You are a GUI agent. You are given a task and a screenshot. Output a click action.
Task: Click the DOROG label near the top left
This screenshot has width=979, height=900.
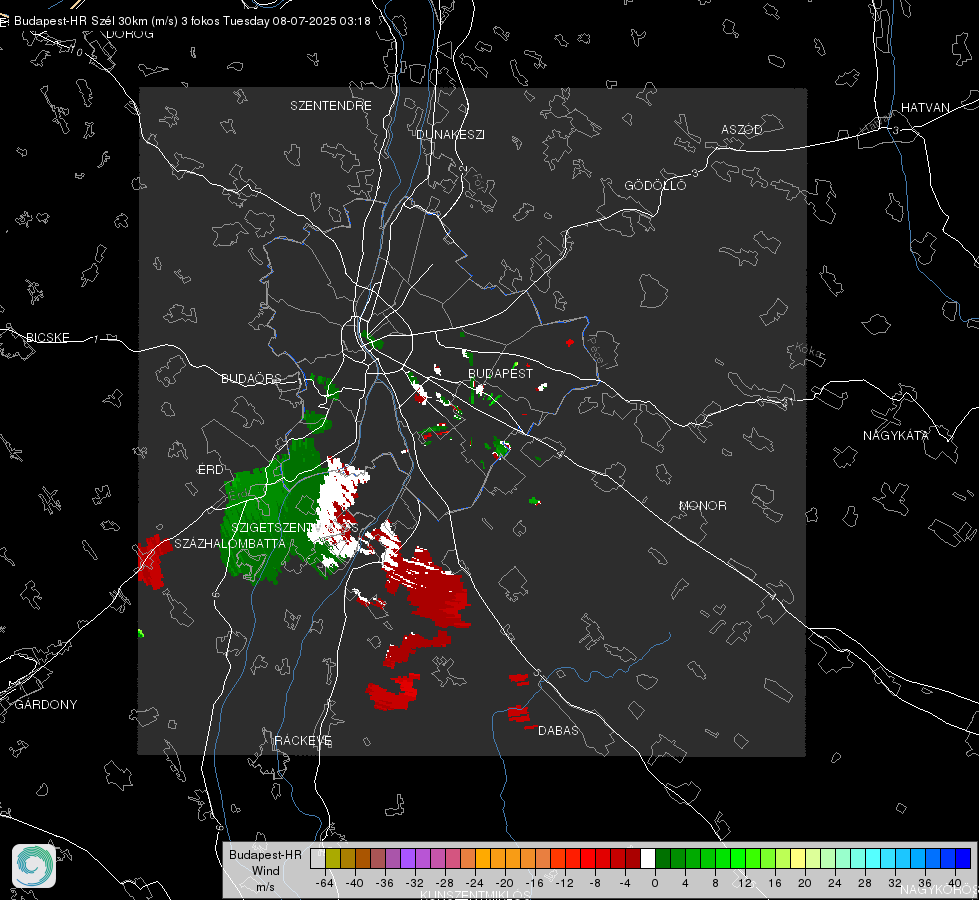[x=130, y=34]
